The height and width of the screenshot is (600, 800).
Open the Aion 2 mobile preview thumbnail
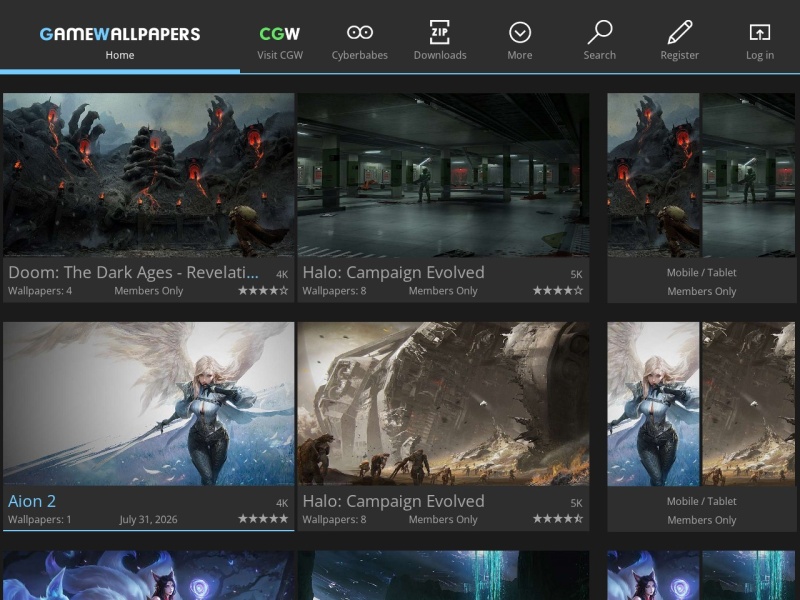click(653, 404)
